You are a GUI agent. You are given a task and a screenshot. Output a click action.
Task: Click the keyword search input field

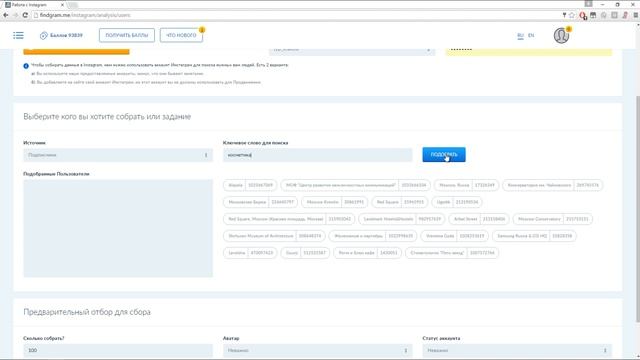click(318, 155)
